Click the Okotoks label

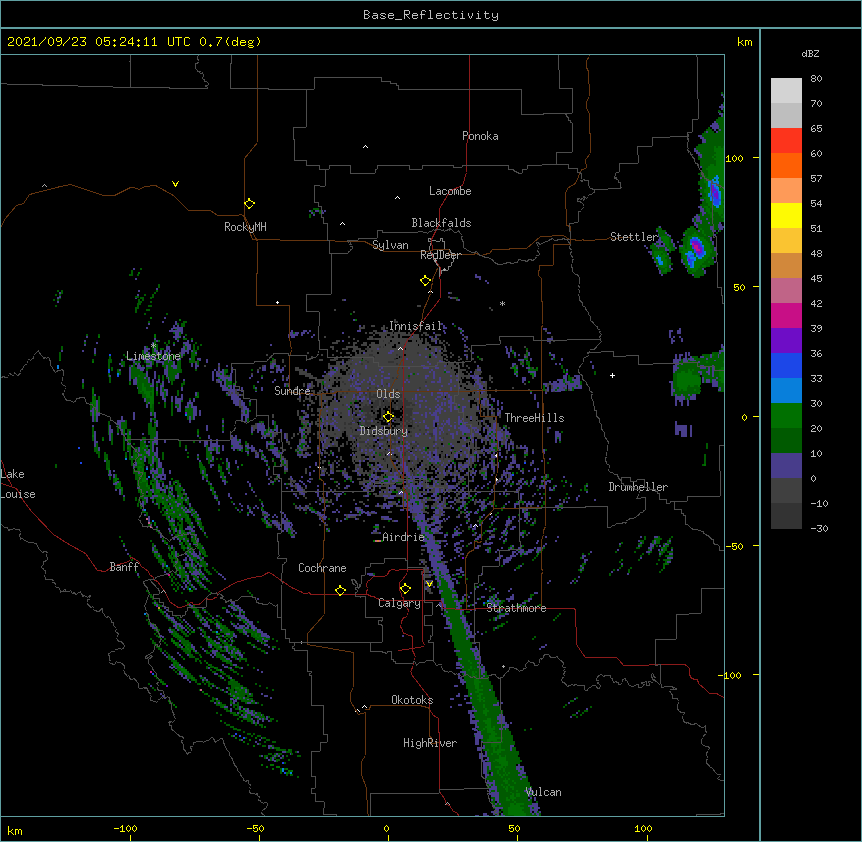point(412,700)
